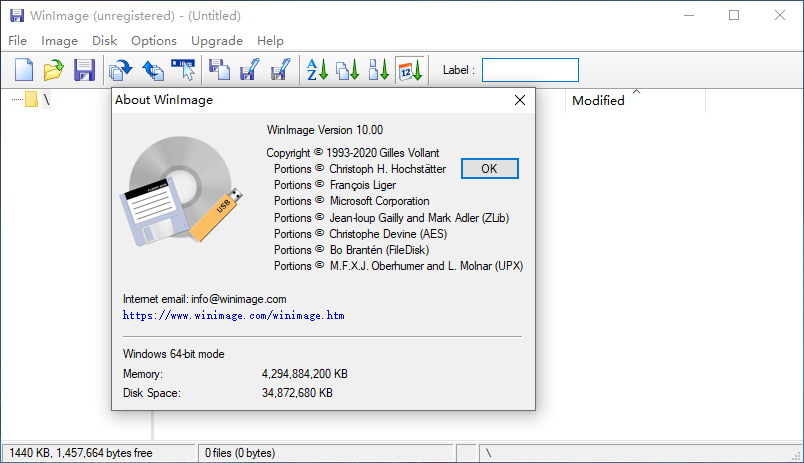Open the Image menu
Screen dimensions: 804x463
click(59, 41)
